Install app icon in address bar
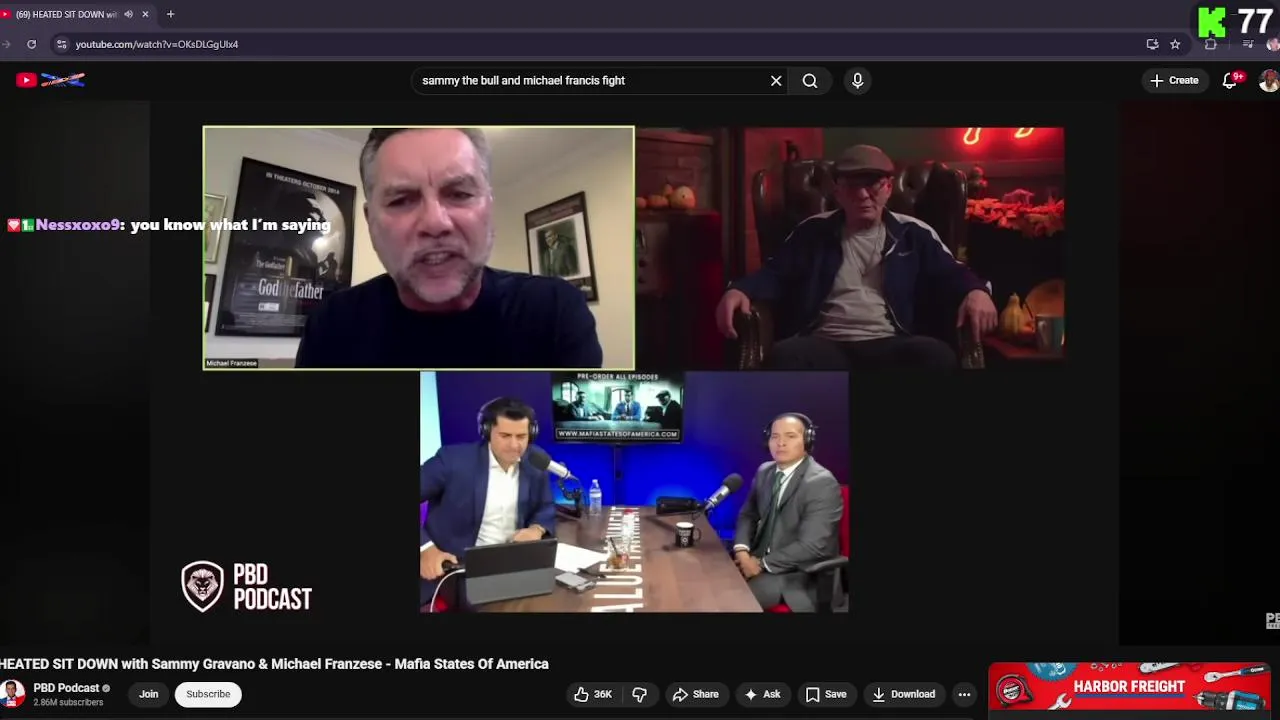The height and width of the screenshot is (720, 1280). tap(1152, 44)
